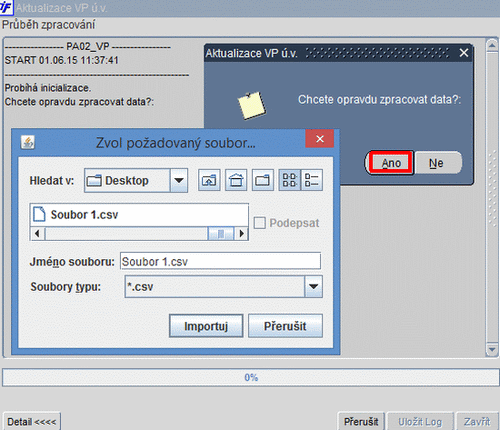Click the file list horizontal scrollbar thumb
500x430 pixels.
click(x=221, y=233)
